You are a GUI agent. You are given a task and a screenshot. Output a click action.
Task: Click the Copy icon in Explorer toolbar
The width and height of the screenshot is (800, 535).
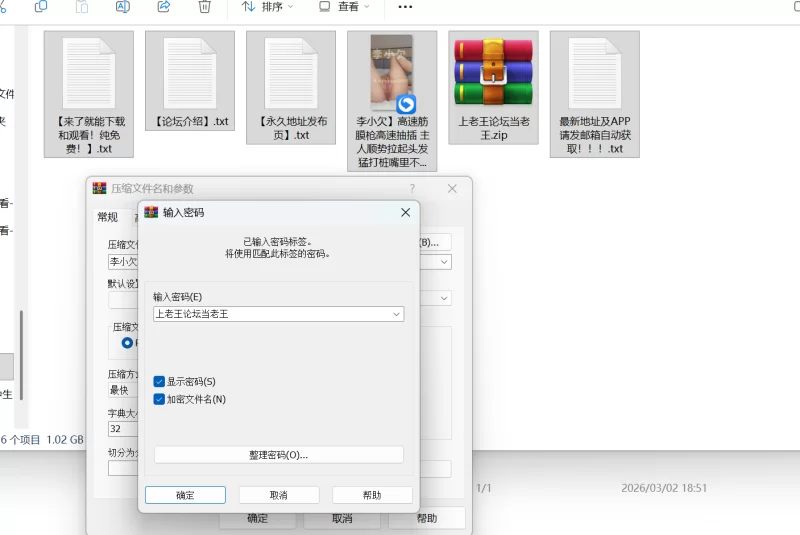point(41,6)
